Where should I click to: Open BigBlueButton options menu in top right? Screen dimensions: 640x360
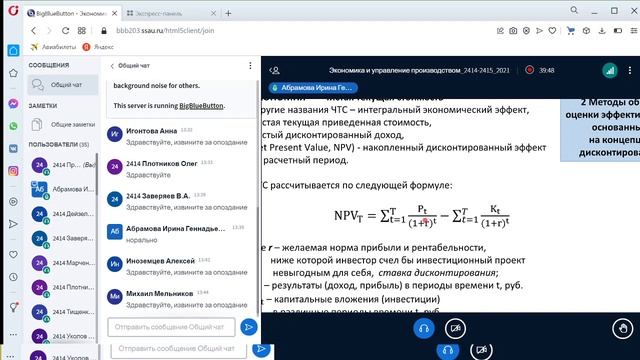(630, 70)
